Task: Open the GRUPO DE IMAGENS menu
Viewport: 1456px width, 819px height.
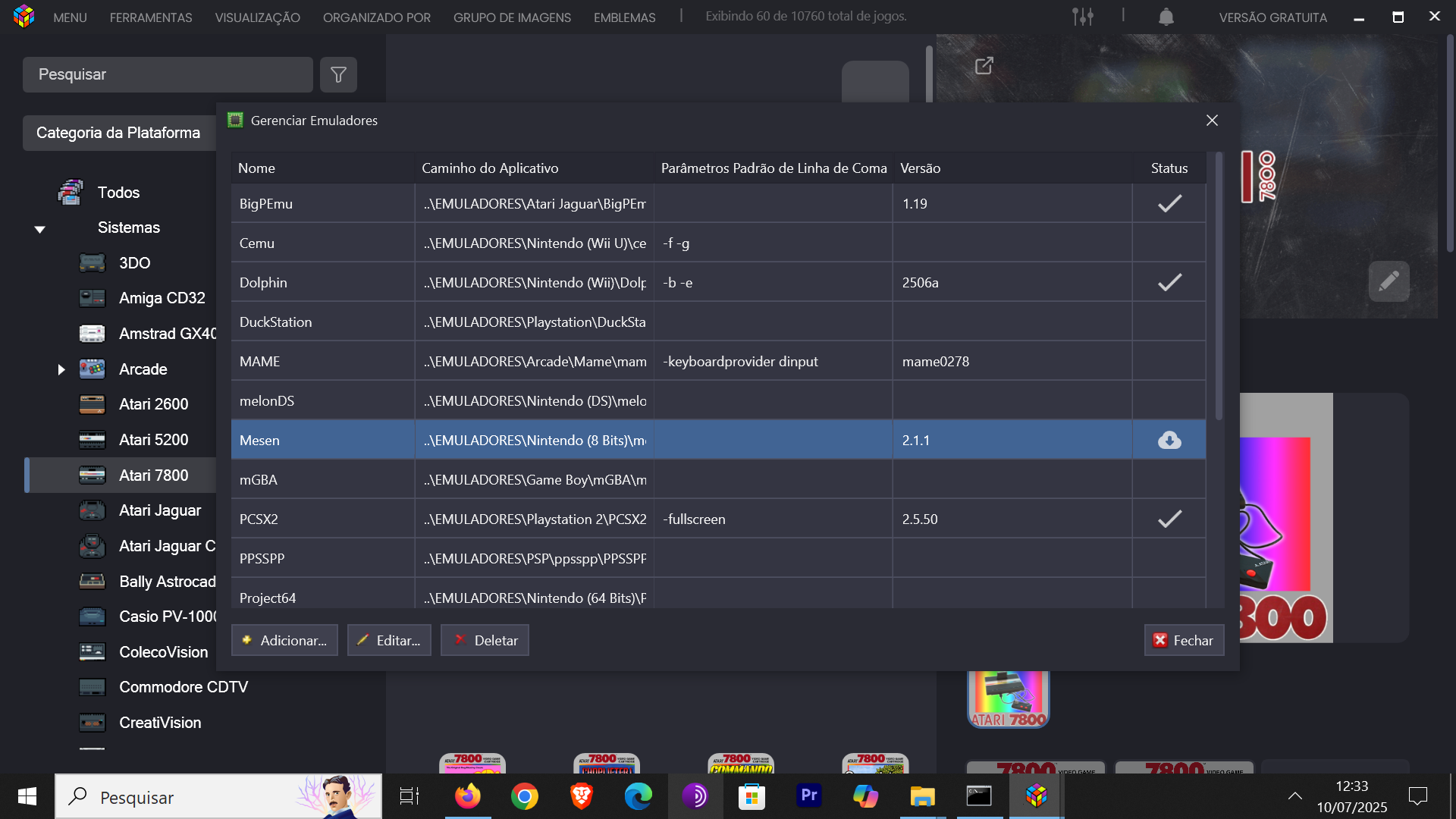Action: click(512, 17)
